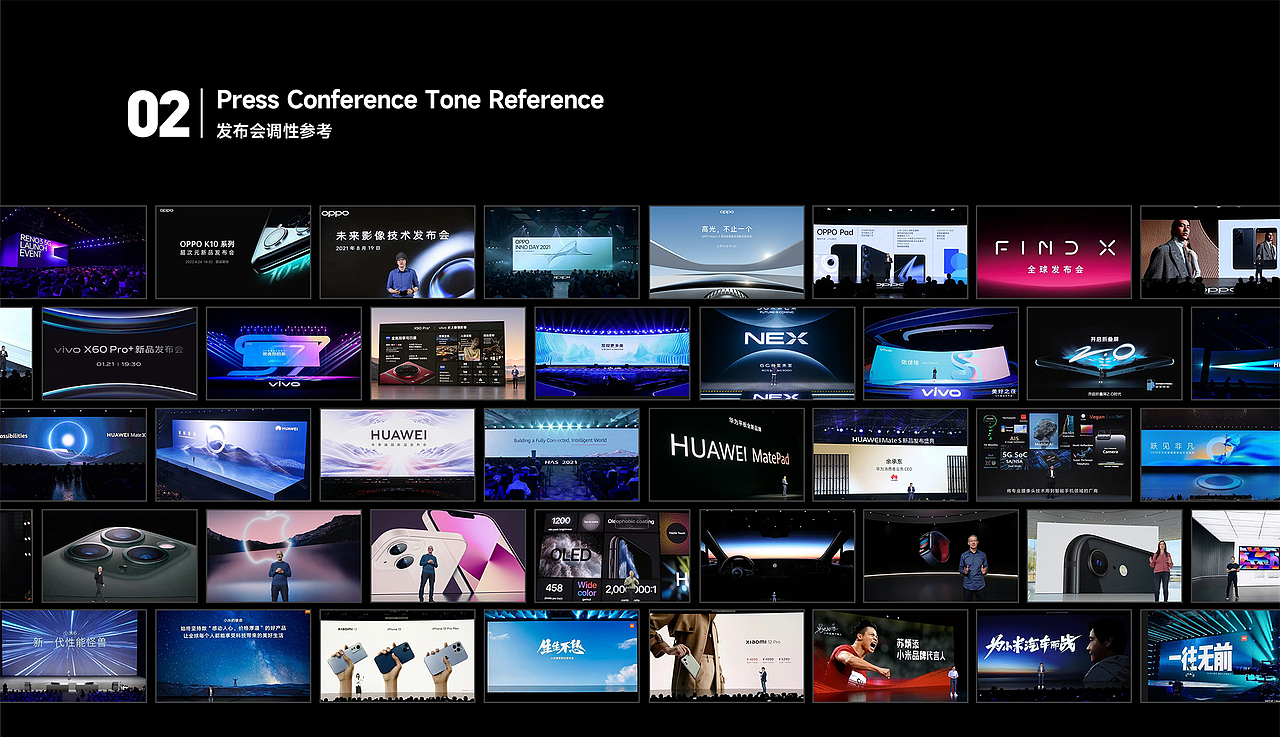
Task: Select the Apple Watch presenter thumbnail
Action: (941, 556)
